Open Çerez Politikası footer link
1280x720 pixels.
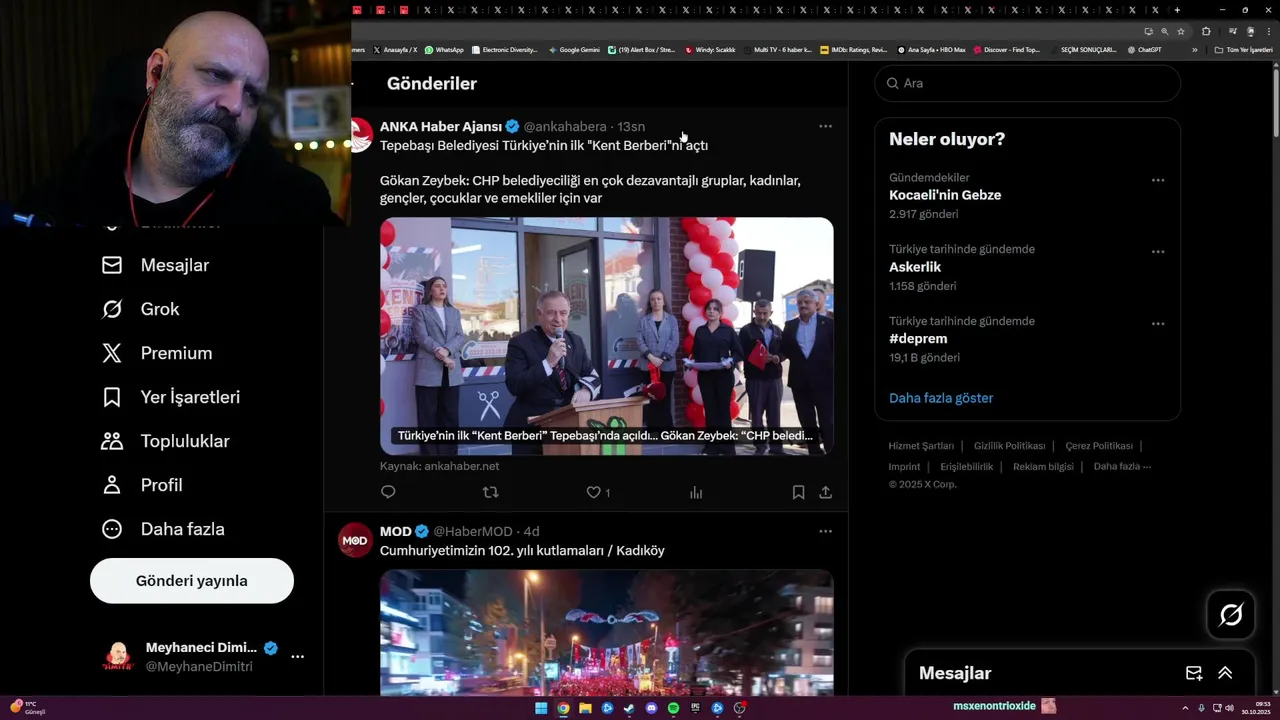coord(1099,446)
